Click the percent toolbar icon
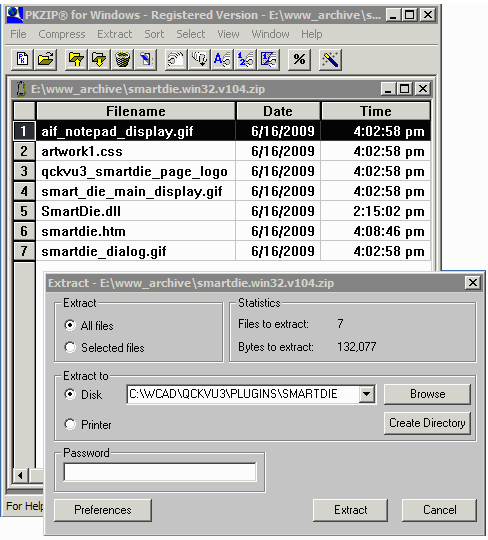This screenshot has height=540, width=488. 299,60
